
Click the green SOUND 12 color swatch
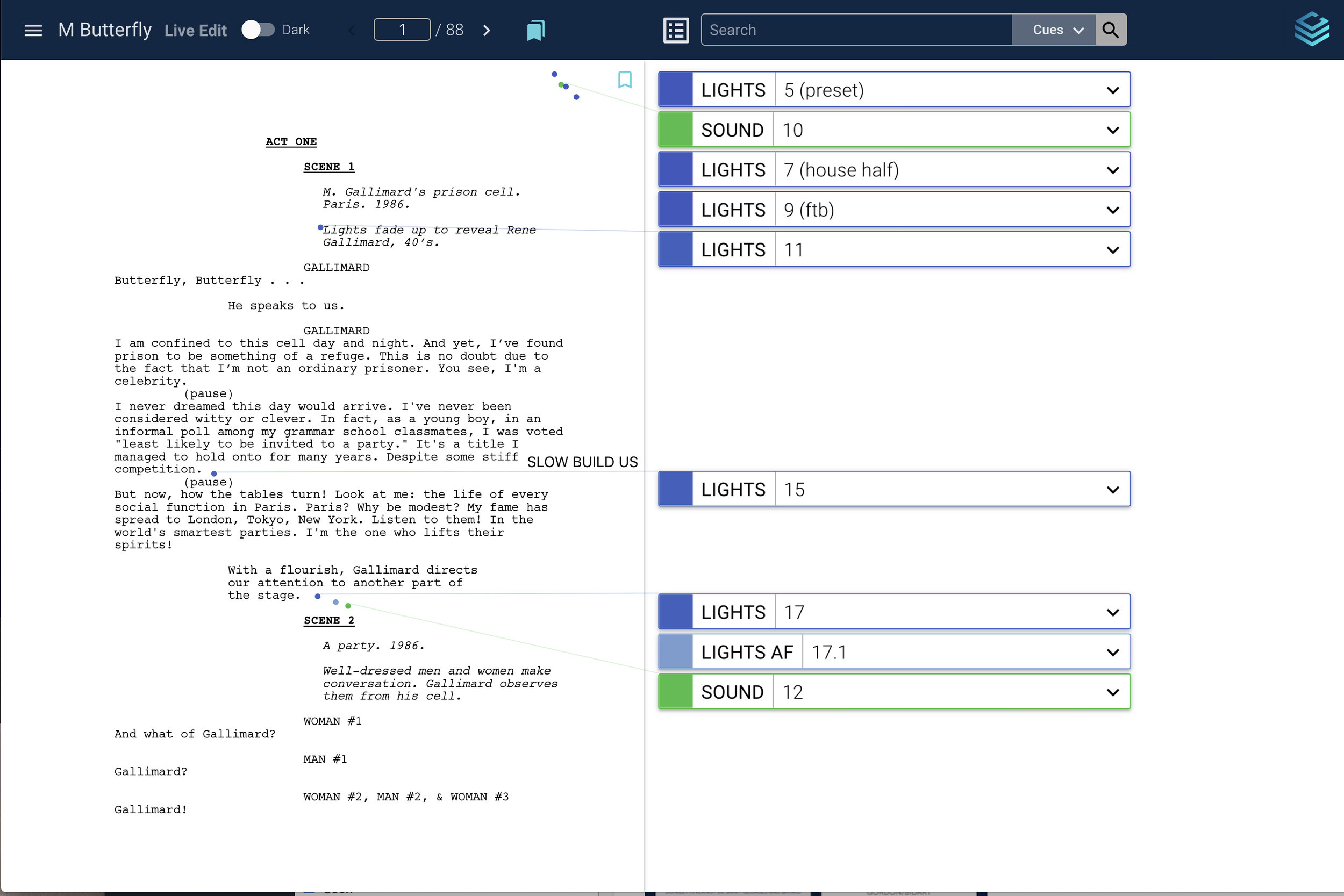pos(675,692)
